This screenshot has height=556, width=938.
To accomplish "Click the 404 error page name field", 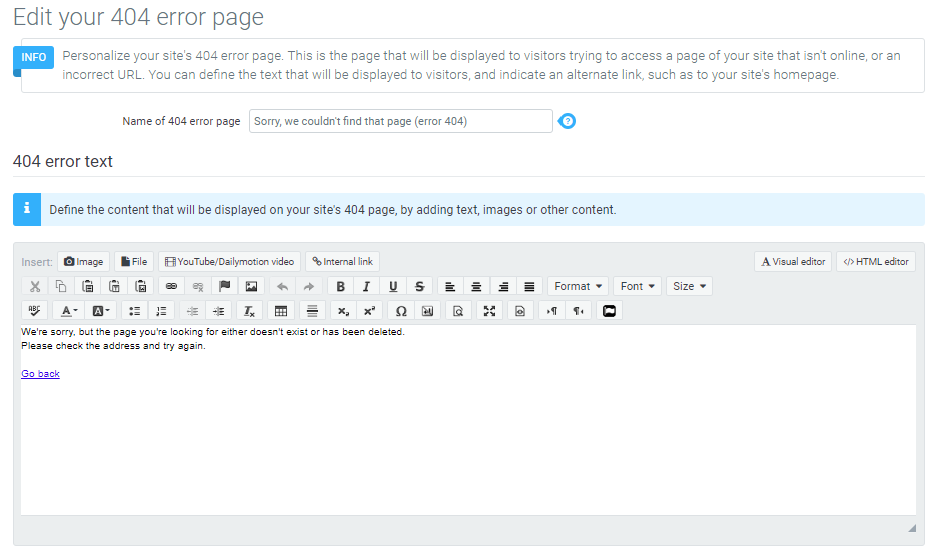I will (x=400, y=121).
